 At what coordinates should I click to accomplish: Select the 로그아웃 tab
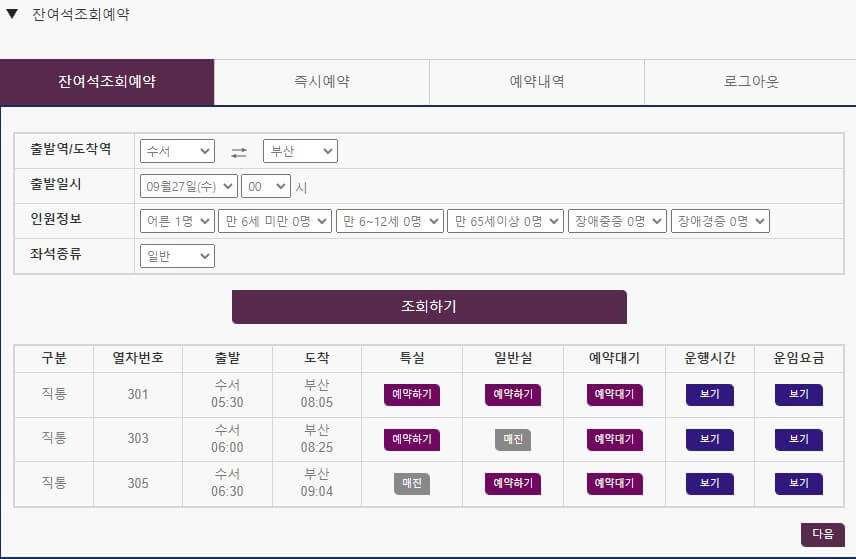pos(751,82)
